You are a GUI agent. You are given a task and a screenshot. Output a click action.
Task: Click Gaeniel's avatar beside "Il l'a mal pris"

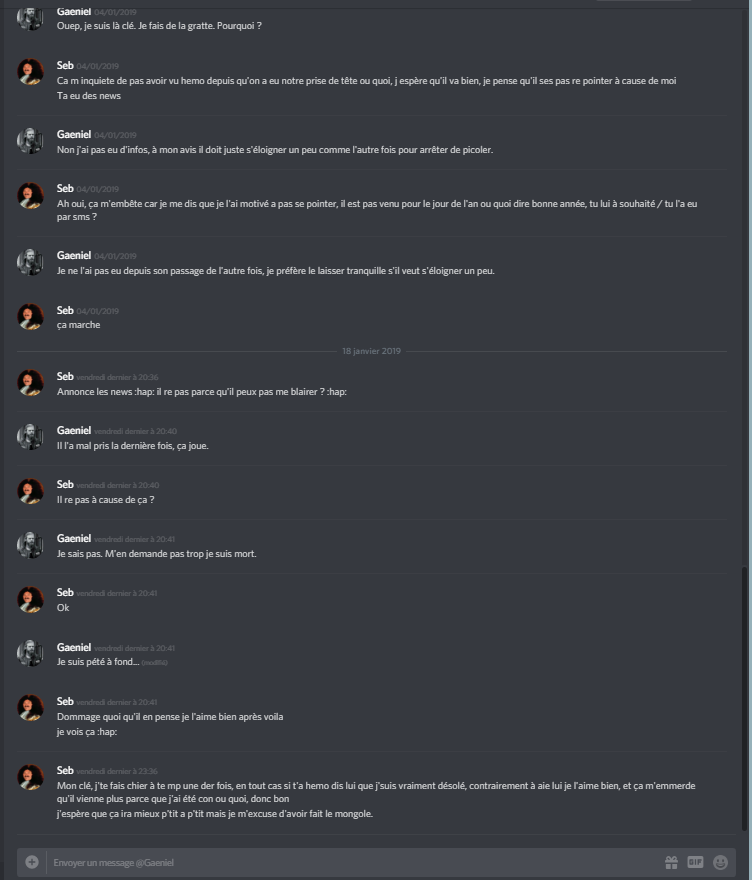(30, 437)
